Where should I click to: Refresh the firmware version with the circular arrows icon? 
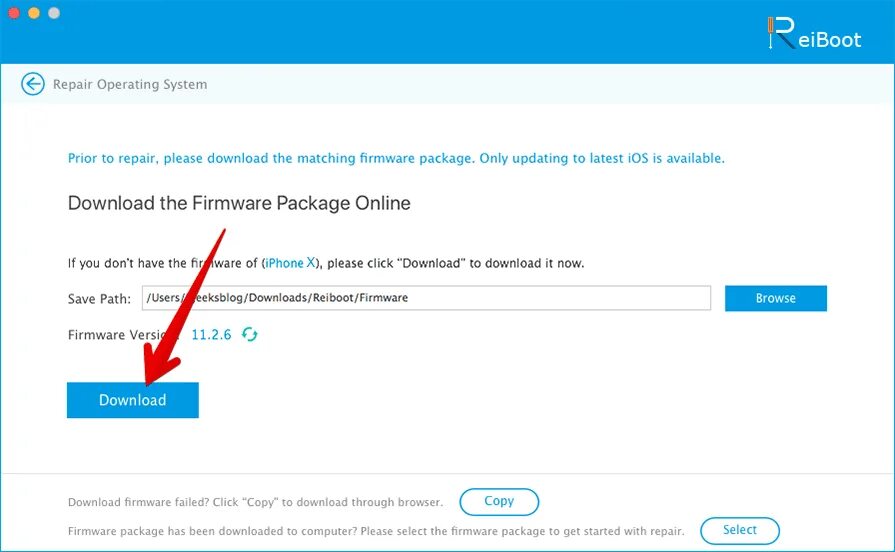point(249,334)
